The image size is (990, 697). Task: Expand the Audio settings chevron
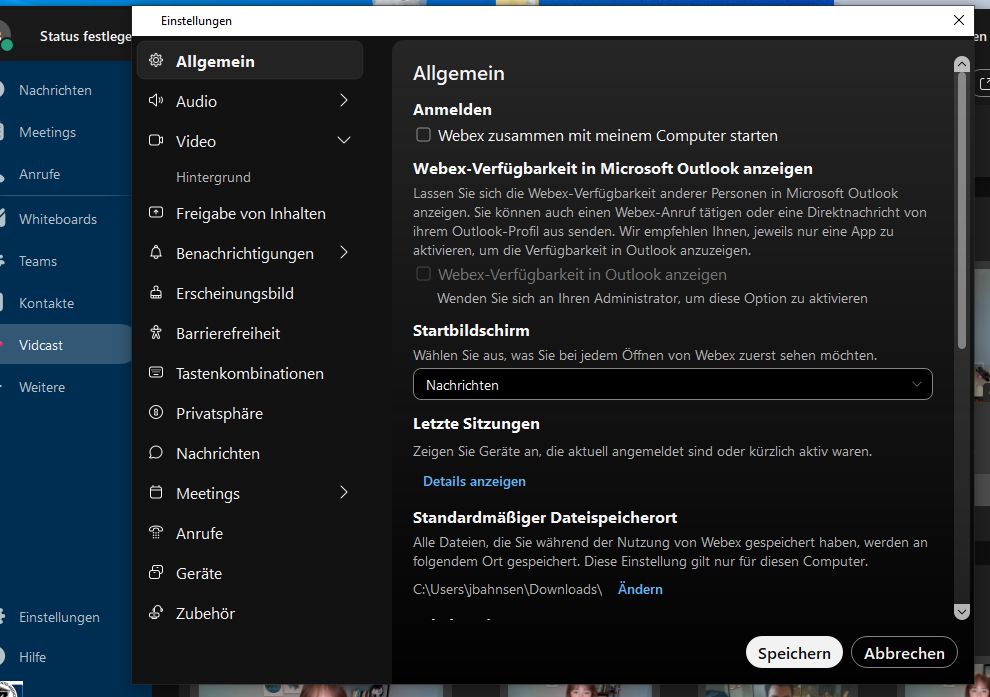(x=344, y=101)
